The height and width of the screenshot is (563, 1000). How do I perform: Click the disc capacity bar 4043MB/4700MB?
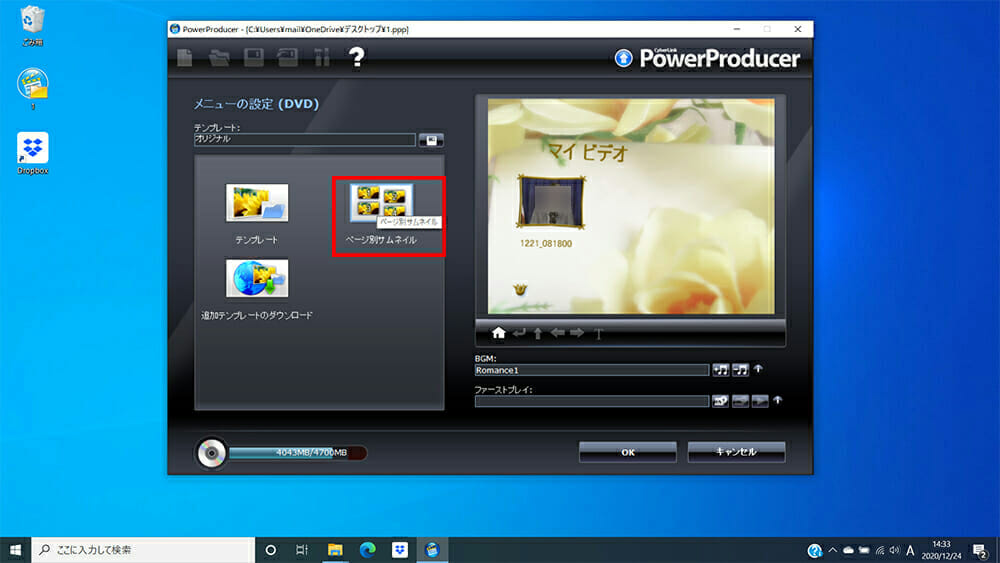[297, 453]
